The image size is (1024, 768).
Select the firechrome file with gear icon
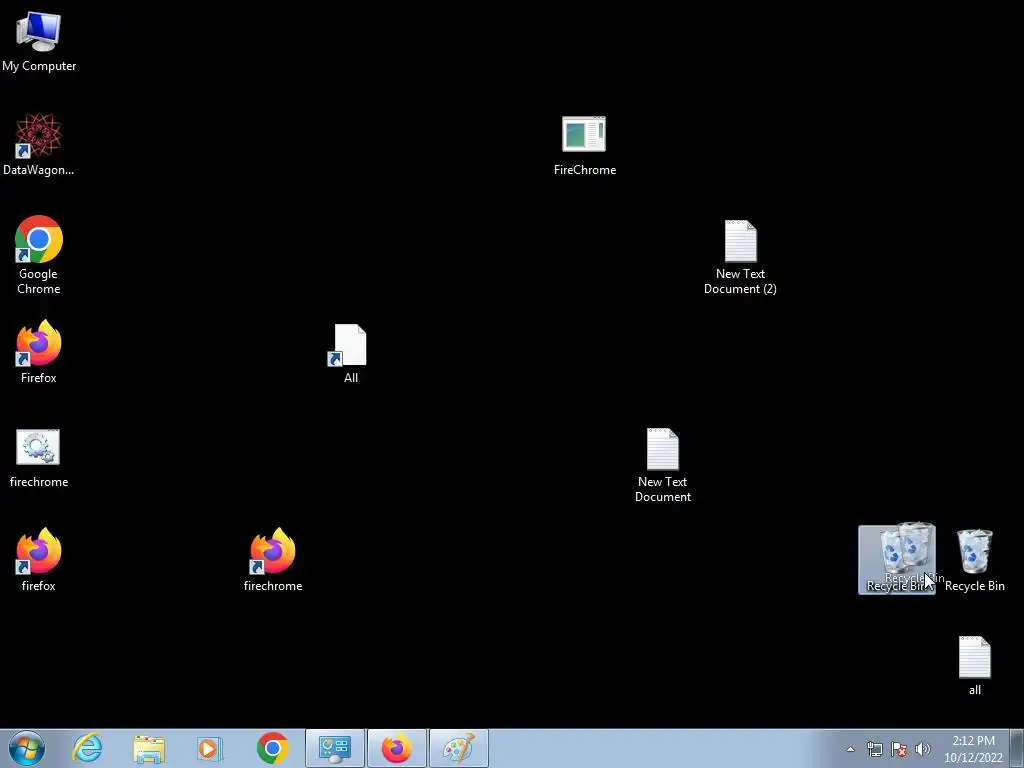[x=39, y=457]
